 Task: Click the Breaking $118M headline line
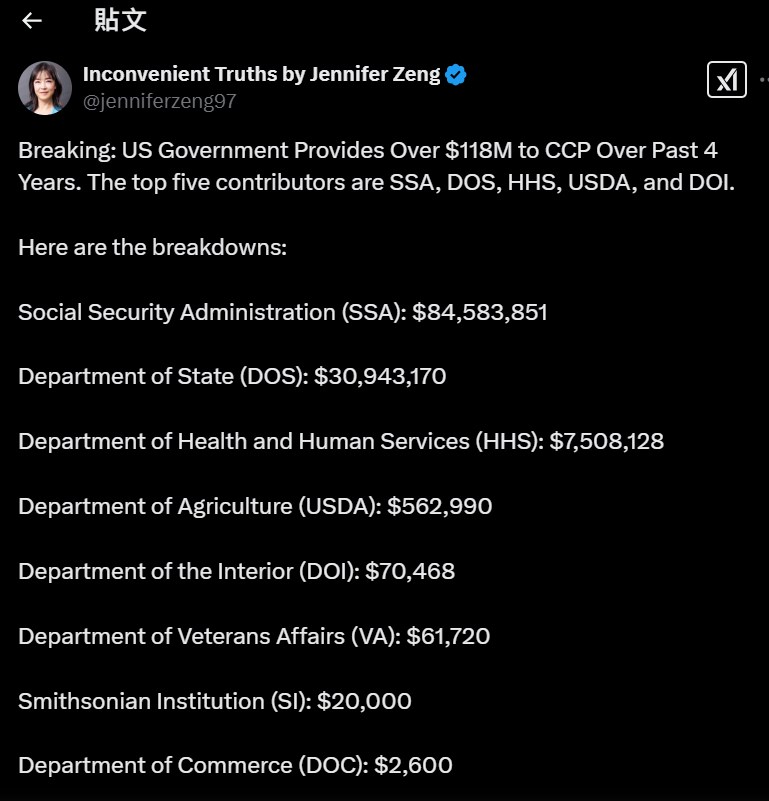pos(368,150)
